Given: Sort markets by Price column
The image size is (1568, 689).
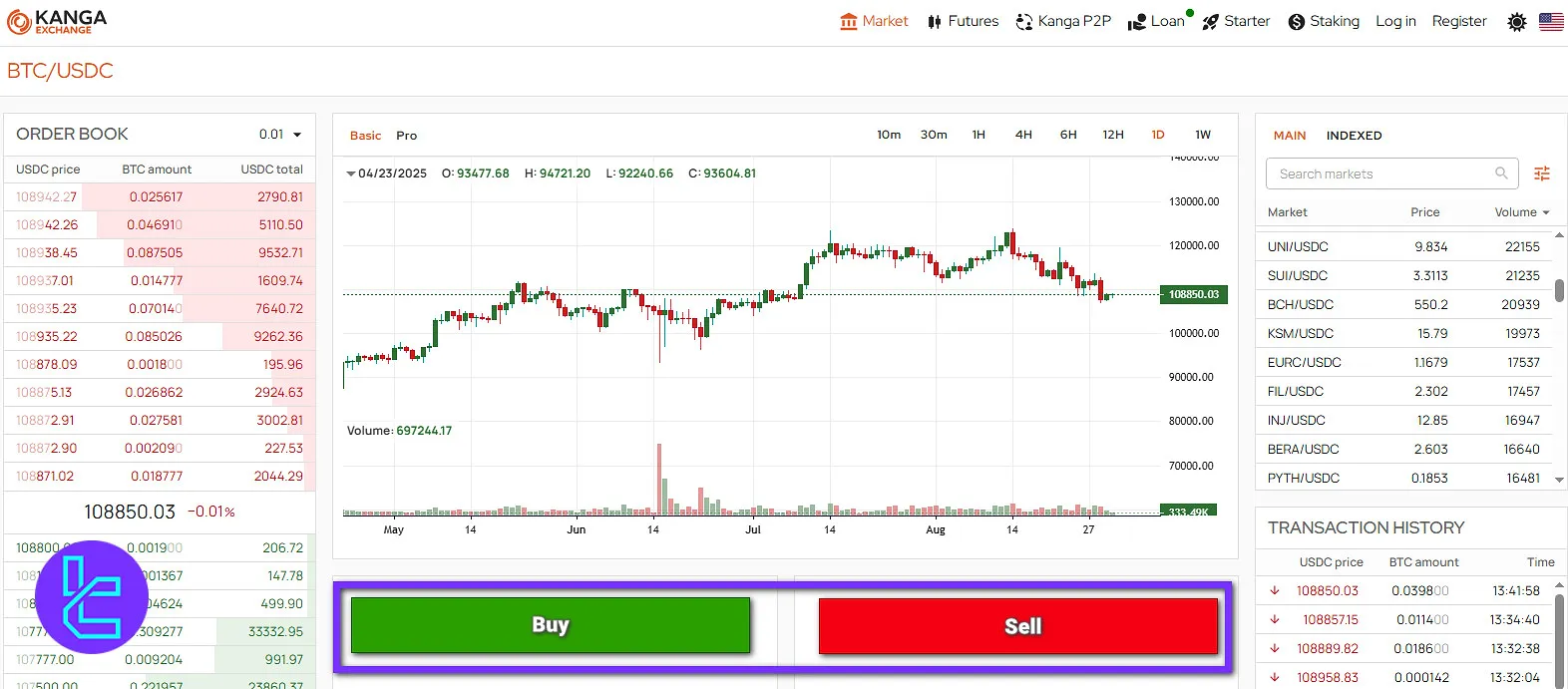Looking at the screenshot, I should point(1425,212).
